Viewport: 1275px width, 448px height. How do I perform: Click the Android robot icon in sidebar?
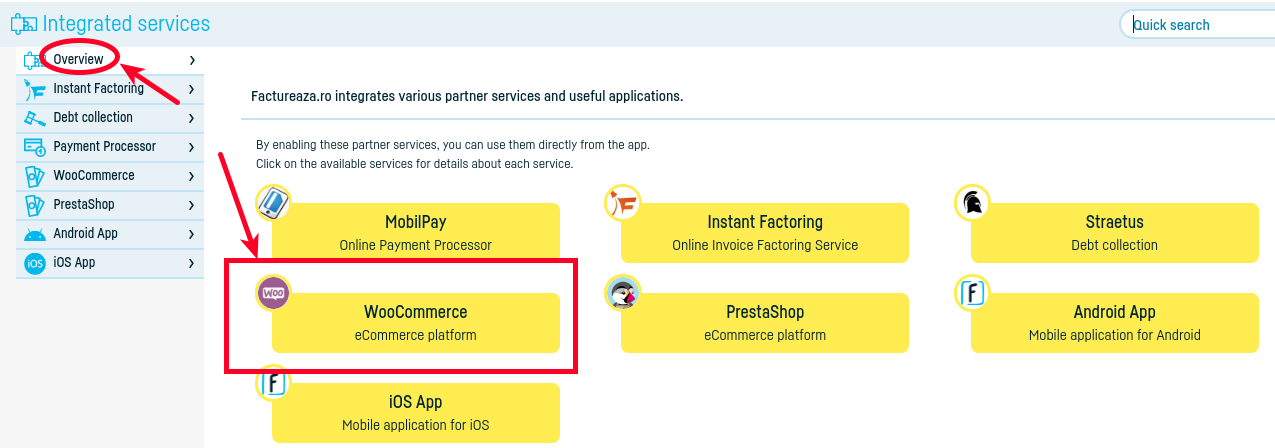35,234
